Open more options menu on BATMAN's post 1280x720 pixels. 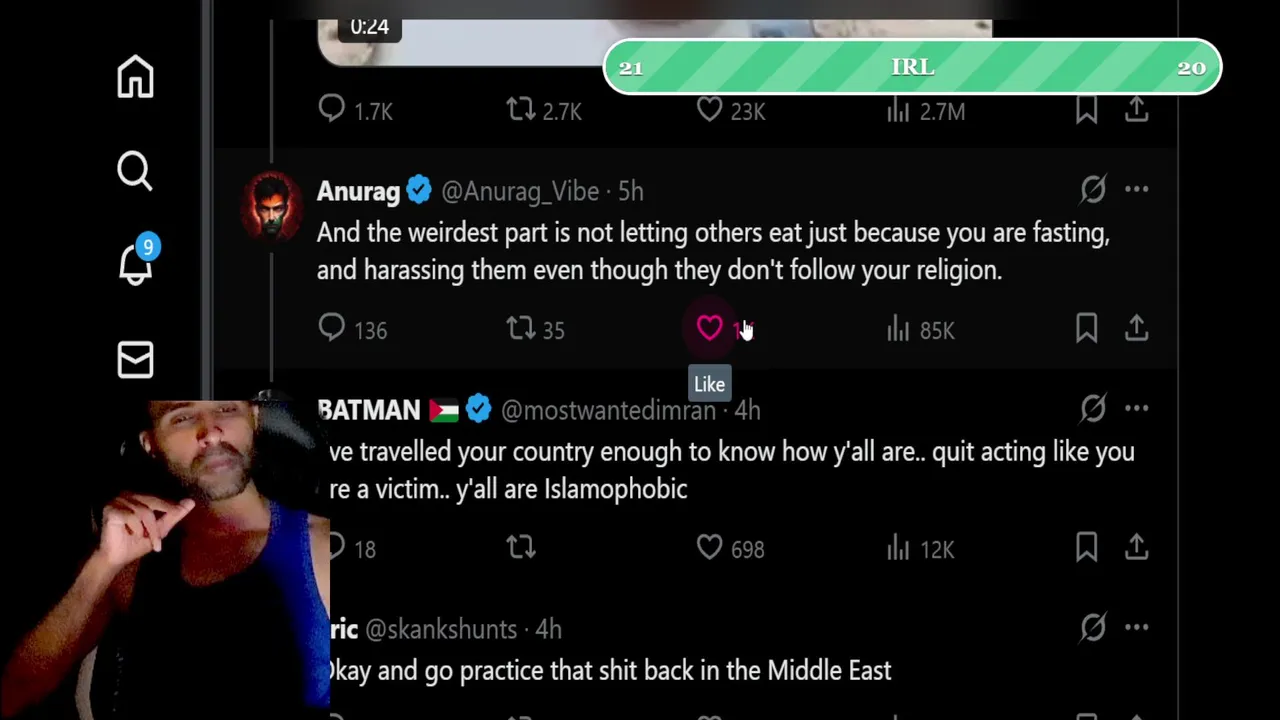click(1137, 408)
